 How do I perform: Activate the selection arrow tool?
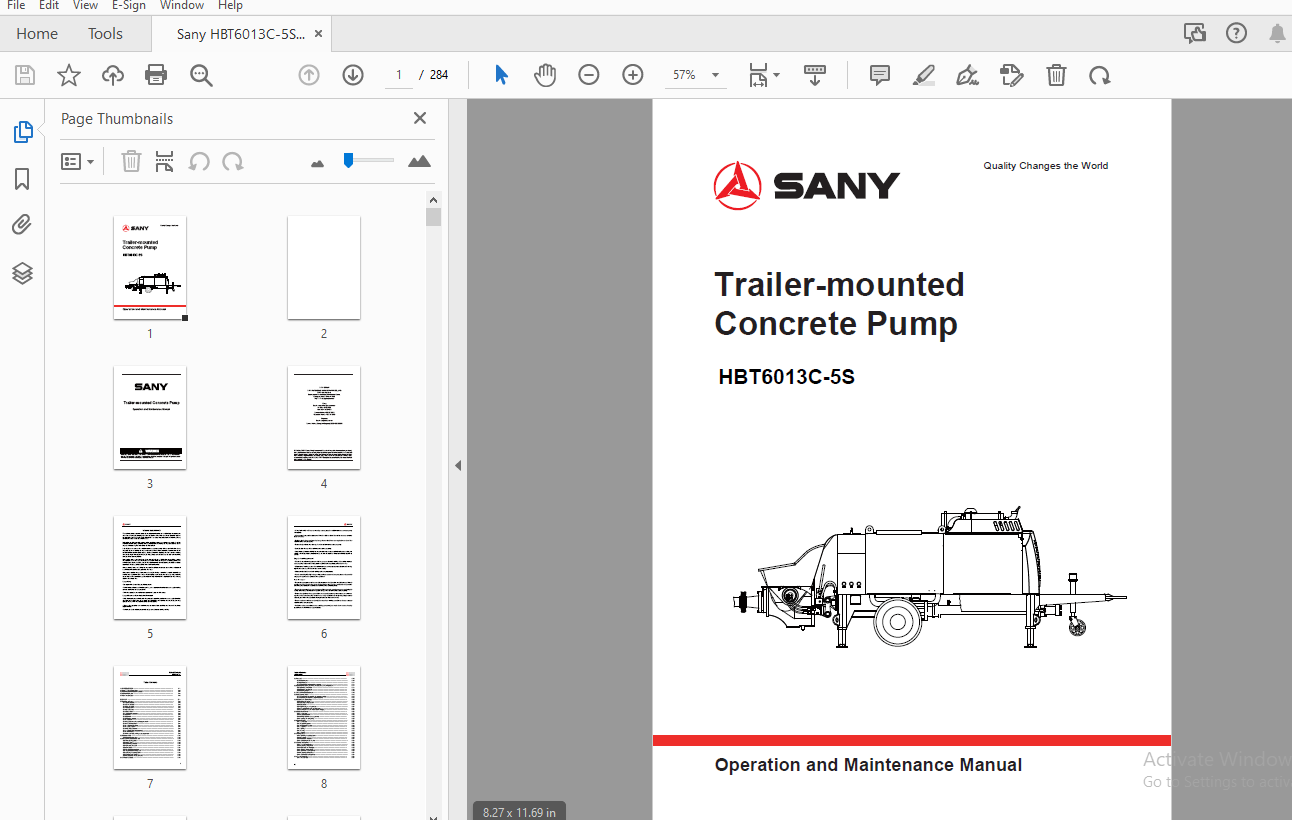click(x=502, y=75)
